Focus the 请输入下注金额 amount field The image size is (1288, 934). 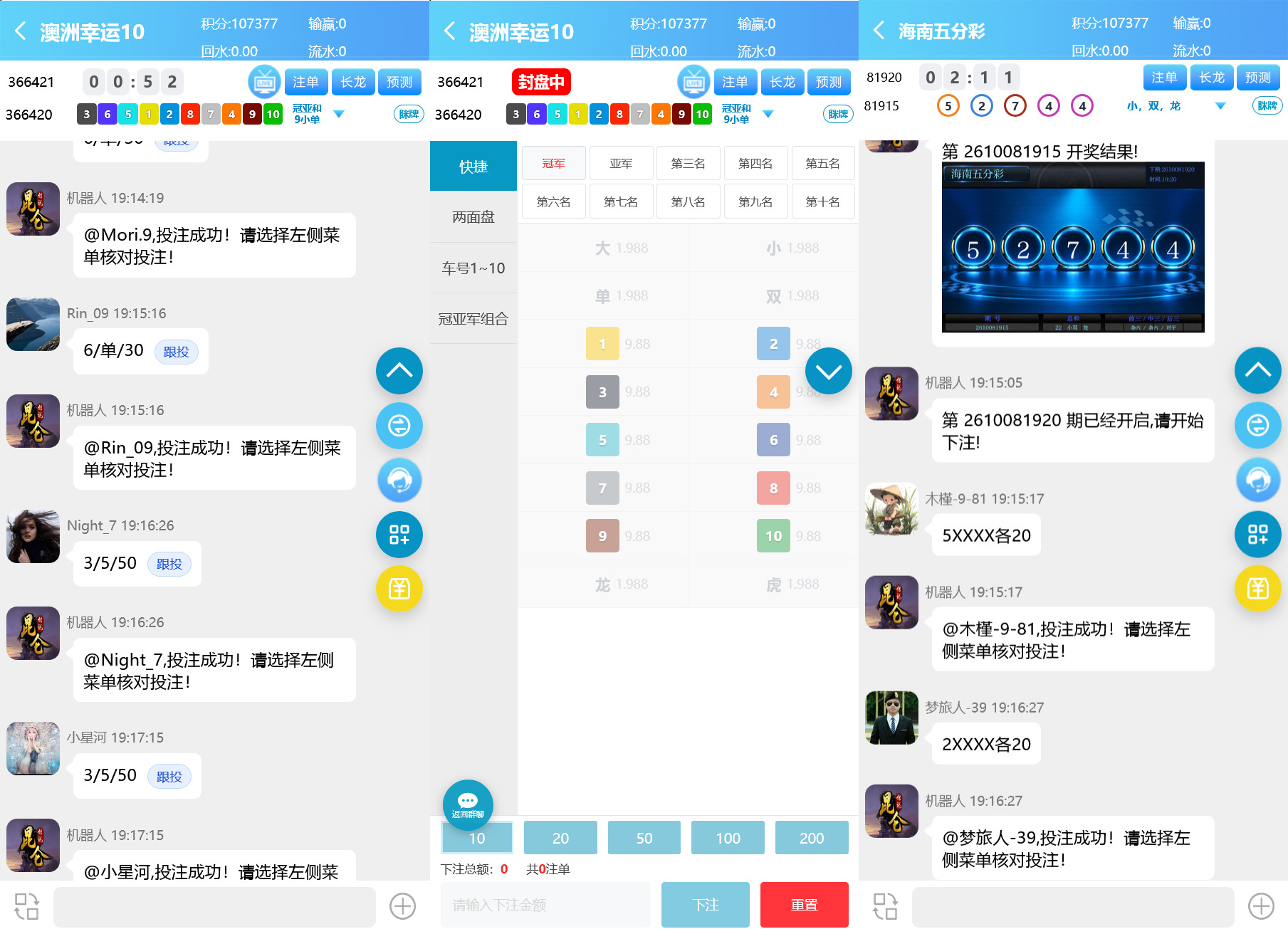point(545,905)
